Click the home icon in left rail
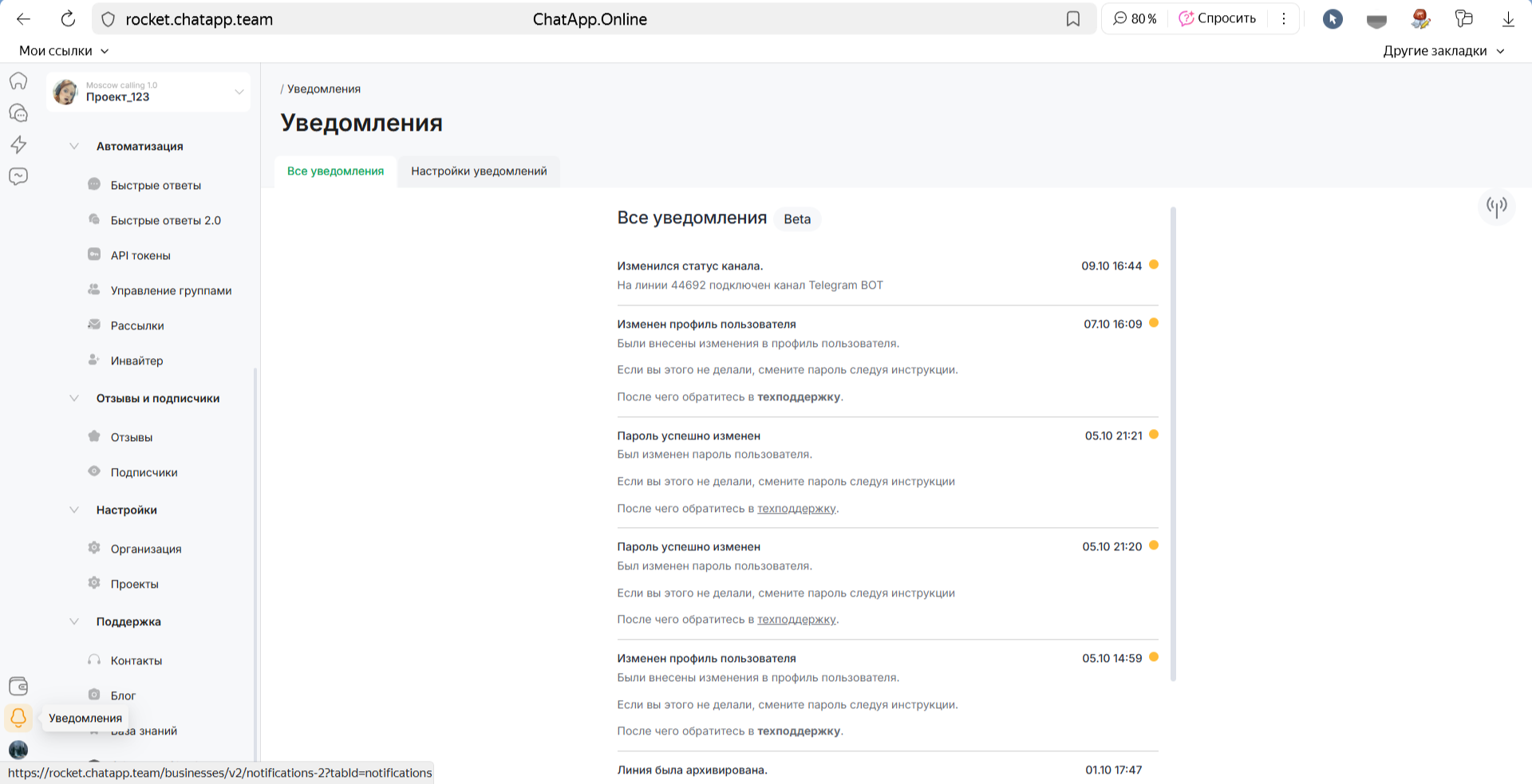The image size is (1532, 784). pyautogui.click(x=18, y=81)
